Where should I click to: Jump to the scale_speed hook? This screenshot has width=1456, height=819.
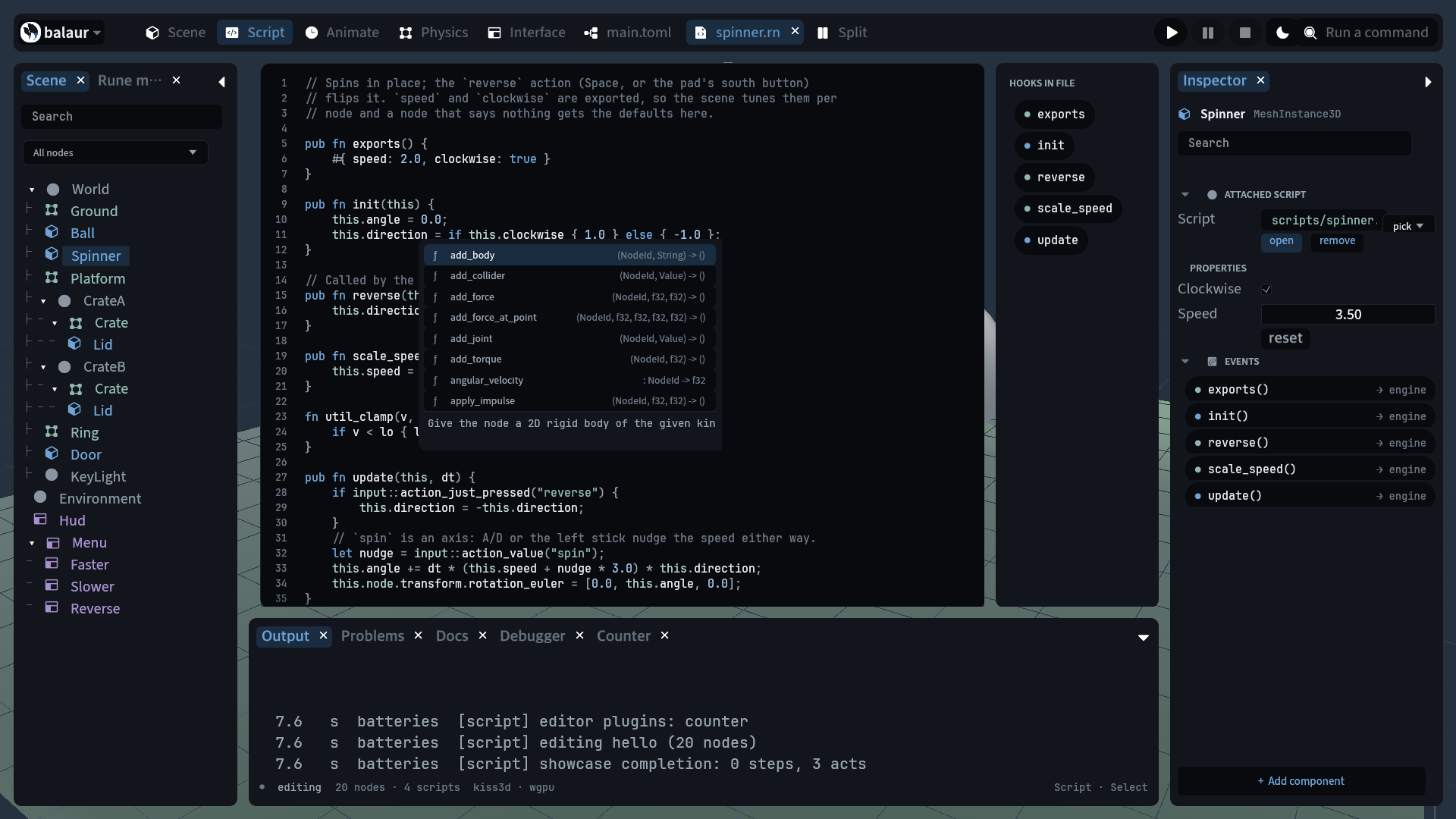[x=1068, y=209]
